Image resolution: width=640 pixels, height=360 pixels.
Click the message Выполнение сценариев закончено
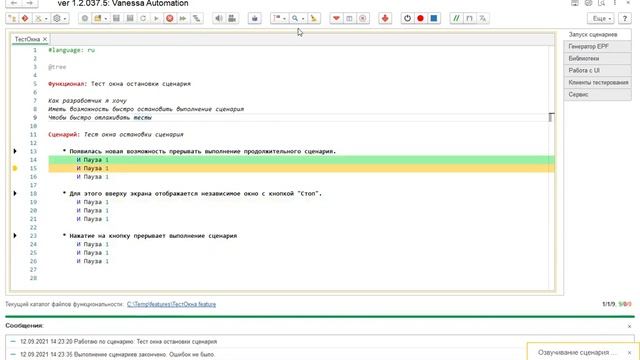[x=118, y=354]
